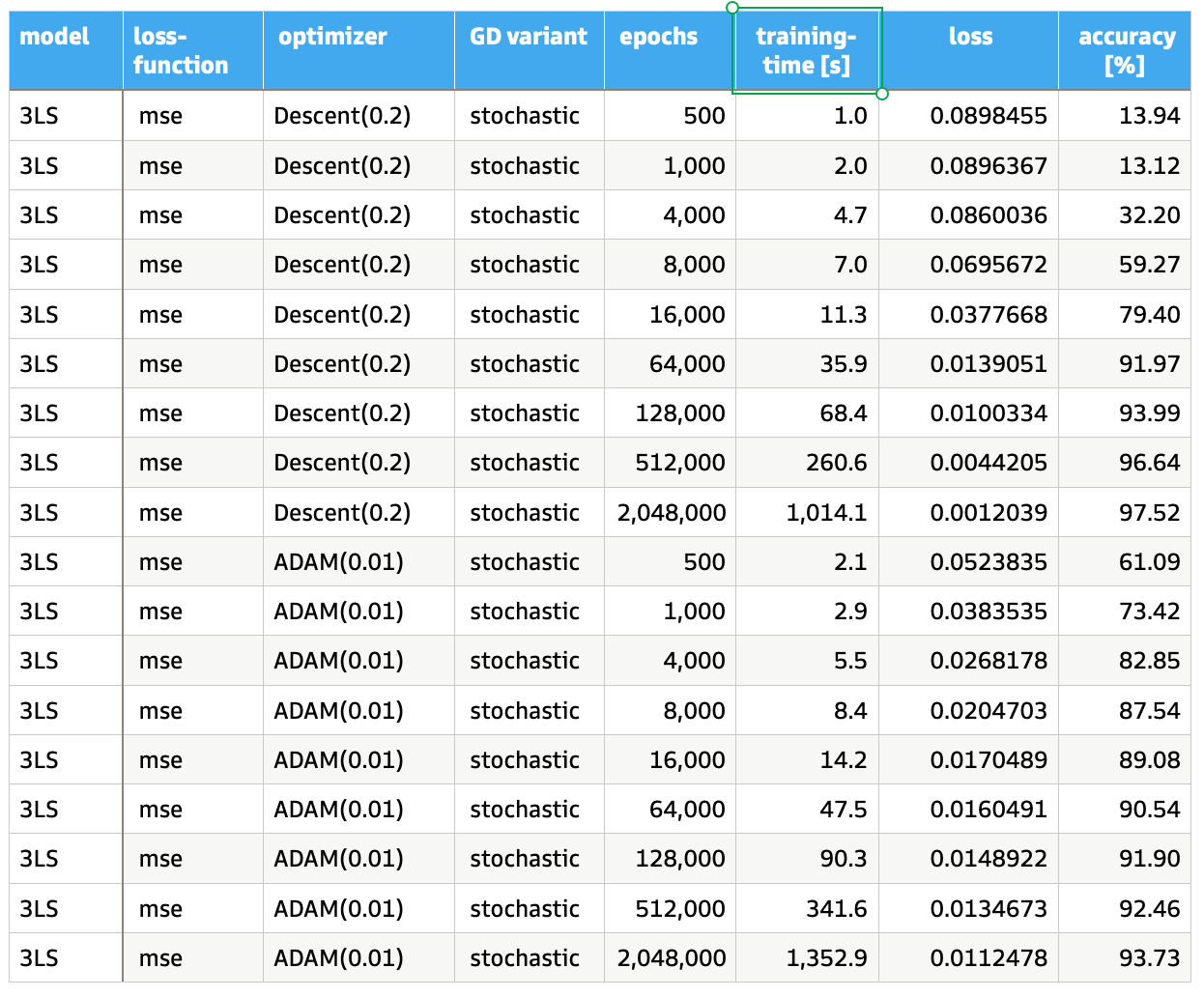Select the accuracy cell showing 97.52
Image resolution: width=1204 pixels, height=997 pixels.
[1148, 513]
